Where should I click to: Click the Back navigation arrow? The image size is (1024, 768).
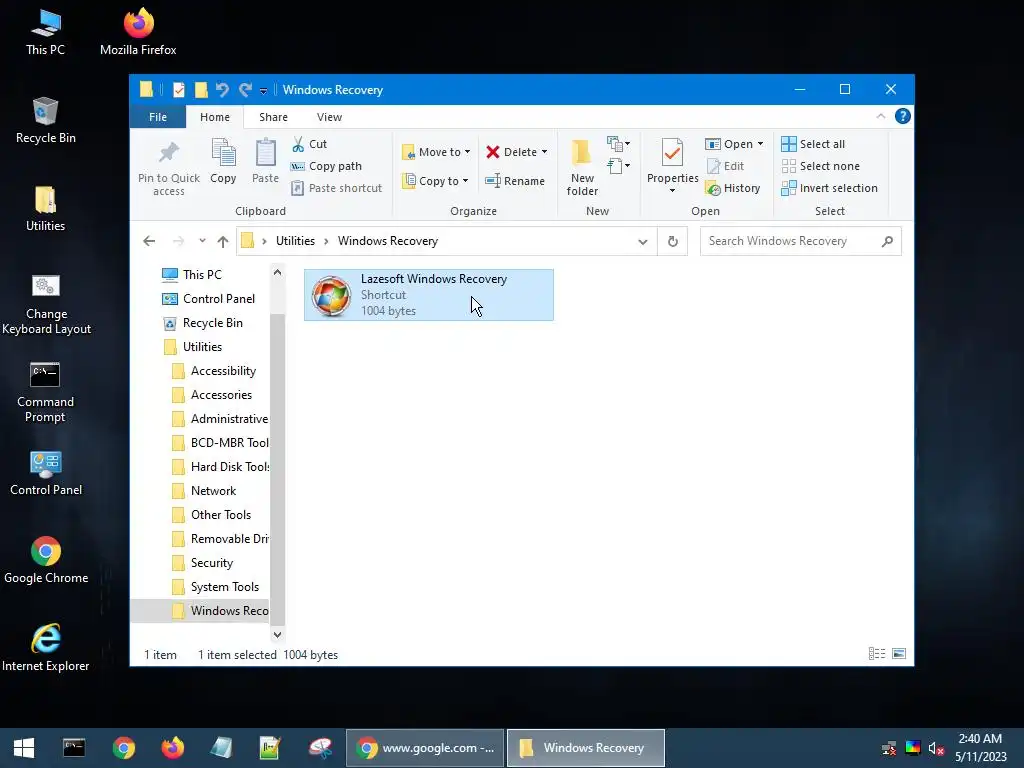pyautogui.click(x=149, y=241)
